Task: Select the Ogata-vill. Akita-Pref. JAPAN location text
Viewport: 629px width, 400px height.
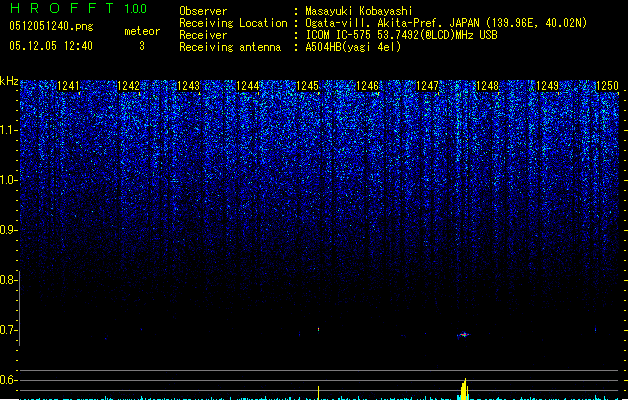Action: [x=446, y=23]
